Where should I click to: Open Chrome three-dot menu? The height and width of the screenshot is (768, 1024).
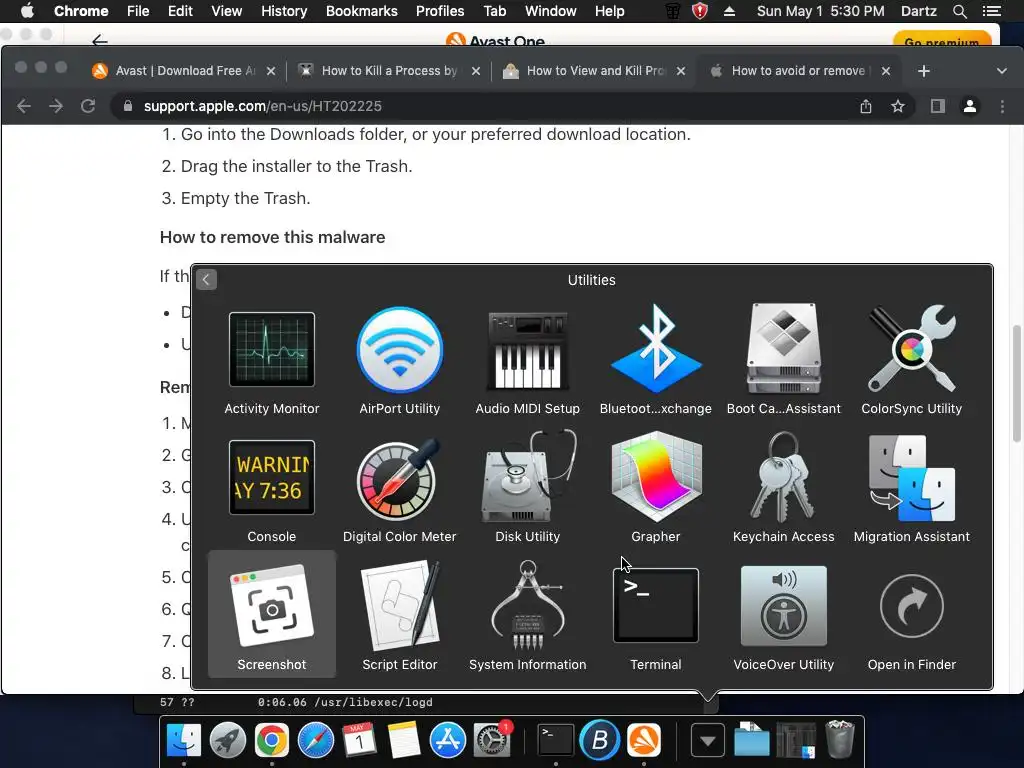click(x=1002, y=106)
